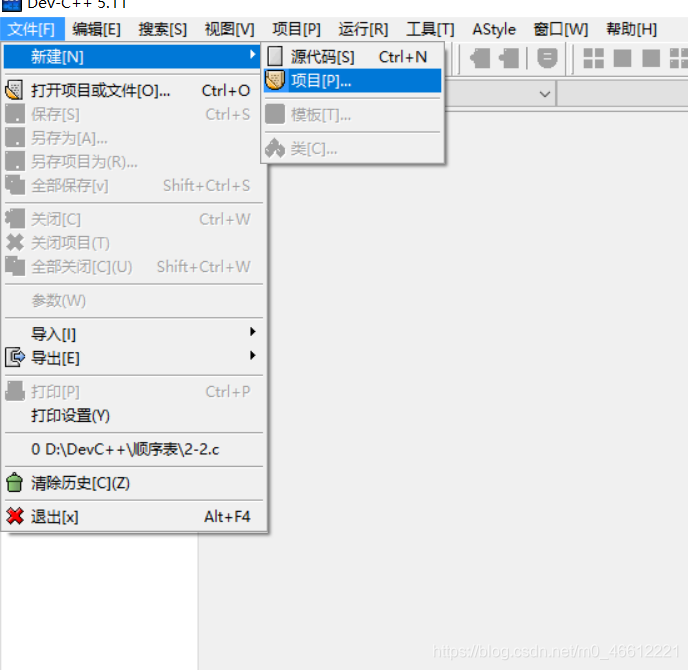Click the save-all icon beside 全部保存[v]

click(x=15, y=185)
